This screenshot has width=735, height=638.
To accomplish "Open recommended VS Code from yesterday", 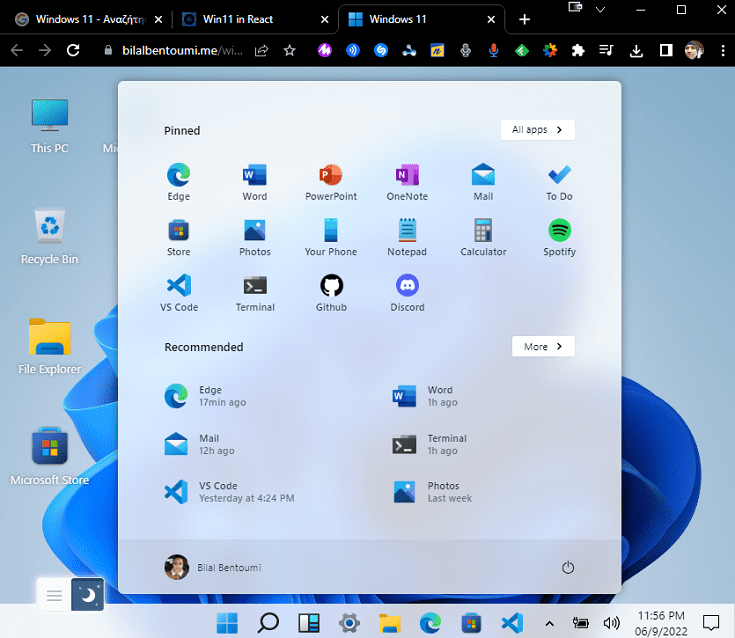I will pyautogui.click(x=229, y=492).
